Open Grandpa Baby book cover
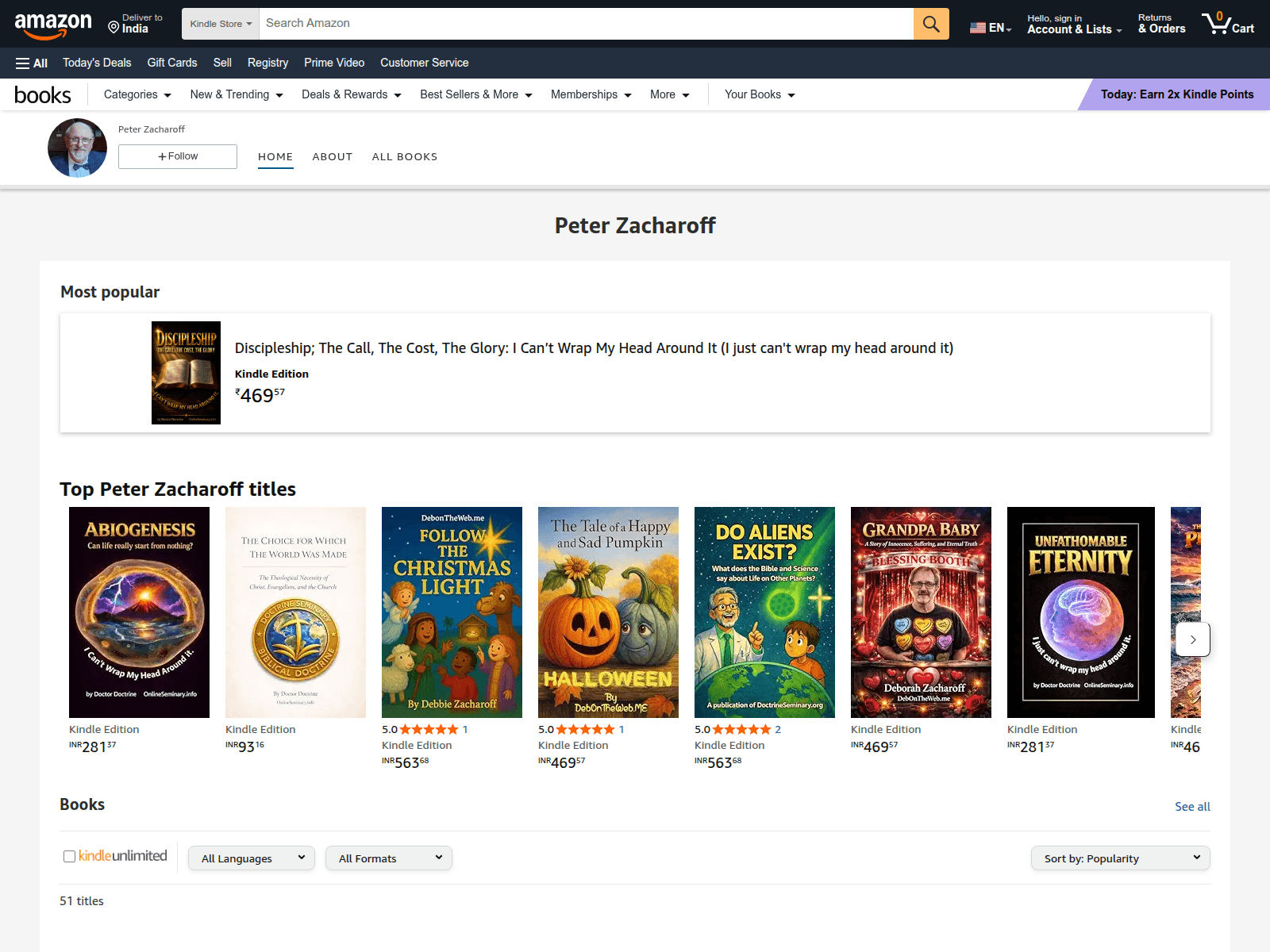 [921, 612]
